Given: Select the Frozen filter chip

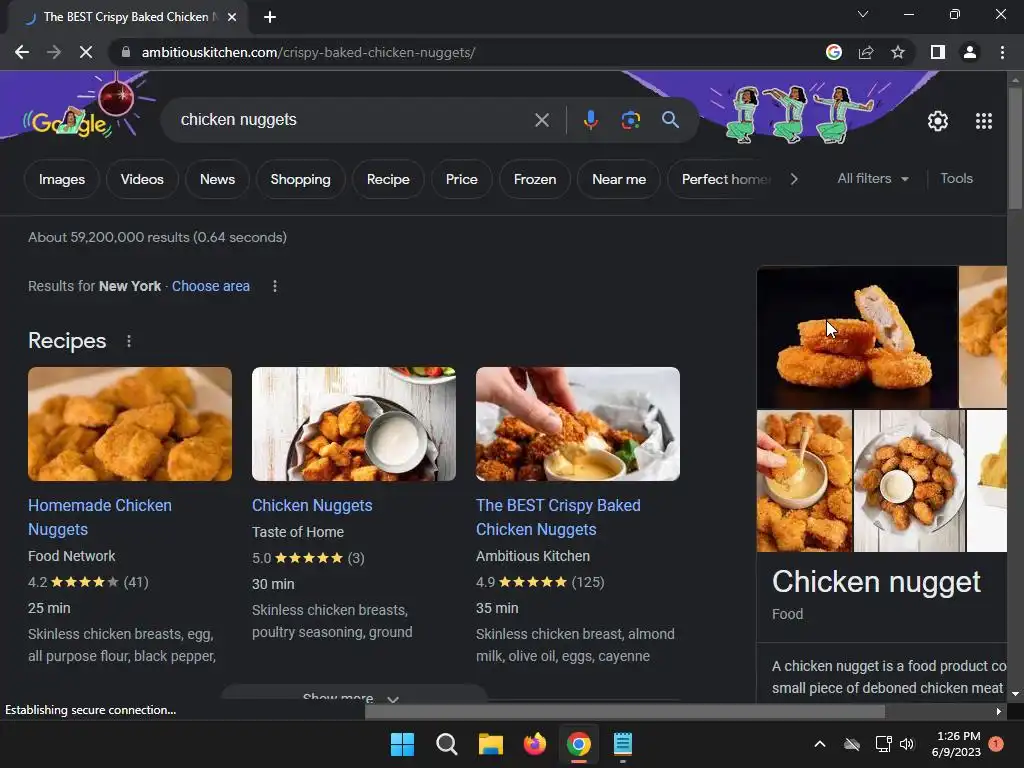Looking at the screenshot, I should point(535,179).
